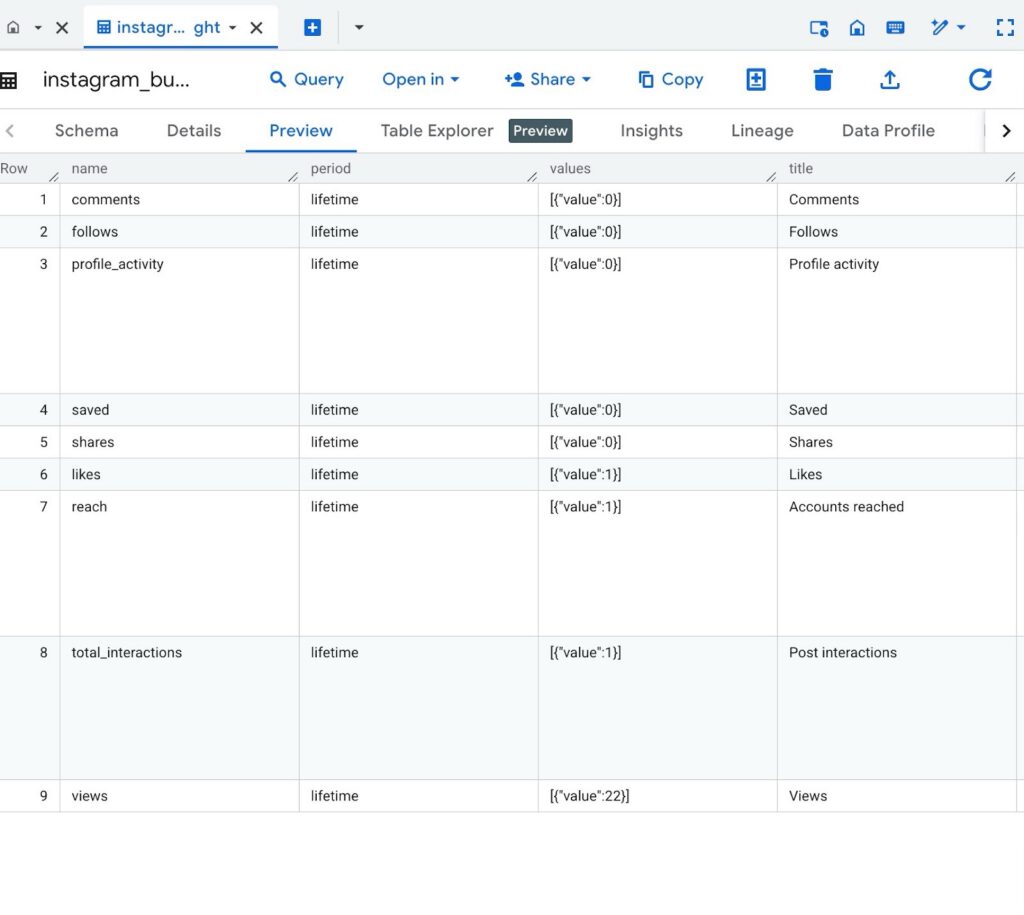Click the snapshot icon beside Copy
Screen dimensions: 1024x915
(756, 80)
